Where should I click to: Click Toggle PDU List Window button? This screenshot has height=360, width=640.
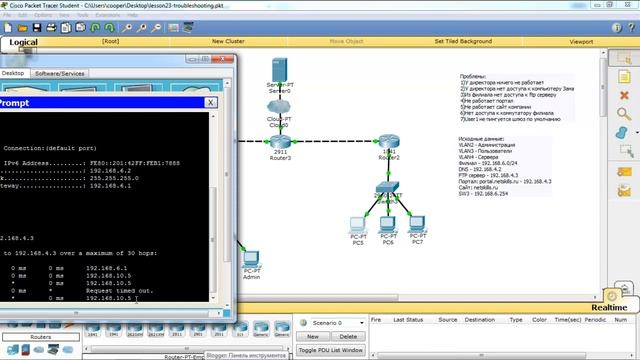tap(331, 350)
